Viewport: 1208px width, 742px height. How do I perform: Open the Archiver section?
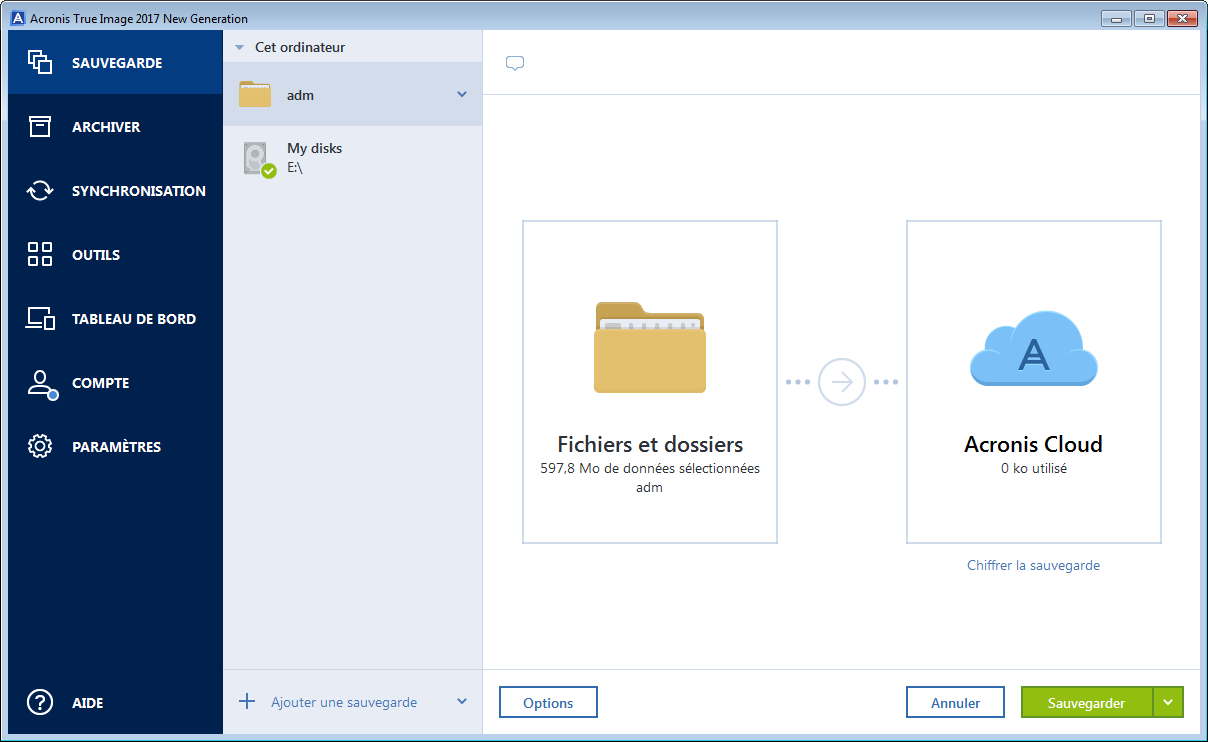click(x=40, y=126)
